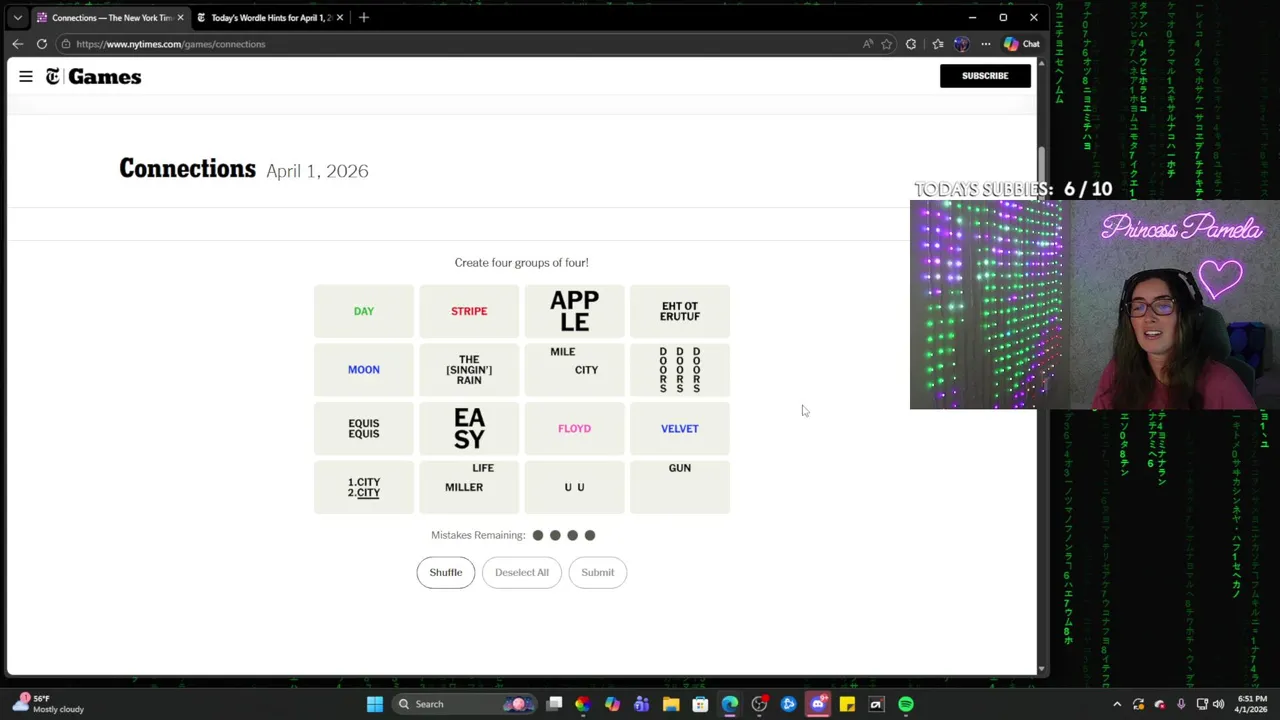Add this page to favorites star
This screenshot has height=720, width=1280.
(x=886, y=44)
